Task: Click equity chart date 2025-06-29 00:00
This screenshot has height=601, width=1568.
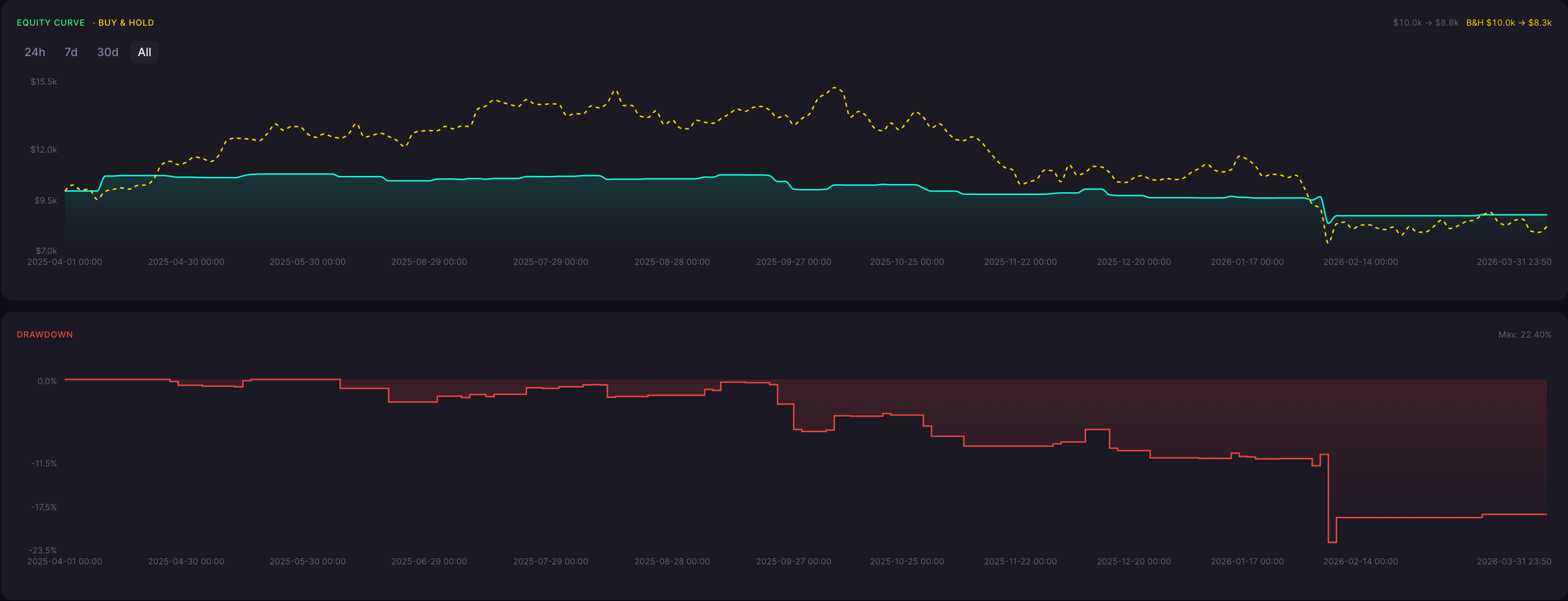Action: pos(429,262)
